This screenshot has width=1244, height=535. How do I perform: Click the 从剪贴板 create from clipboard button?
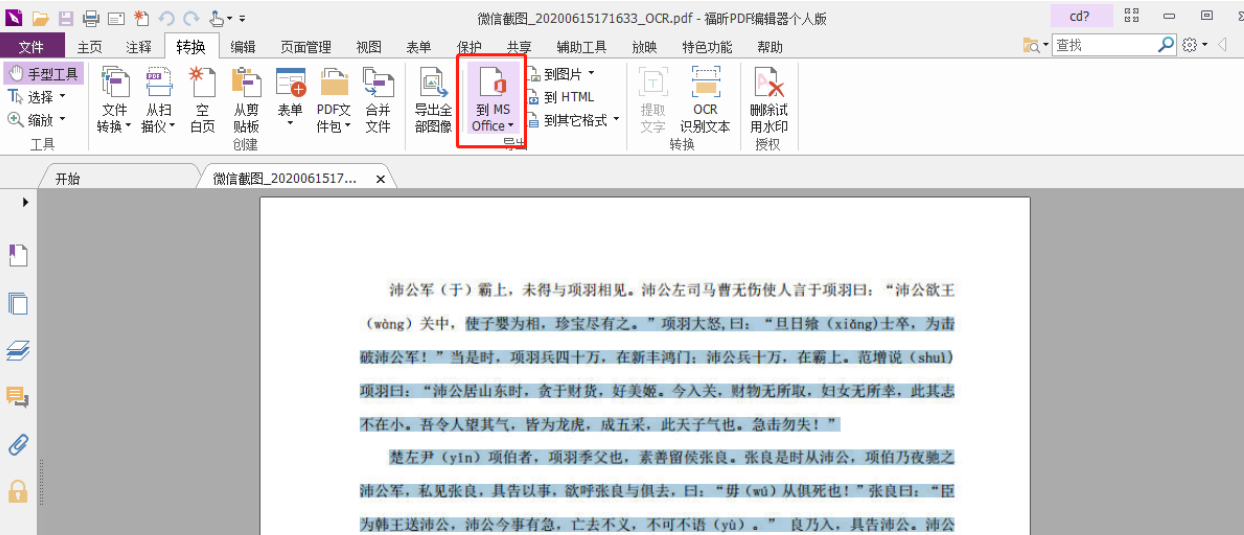click(246, 100)
